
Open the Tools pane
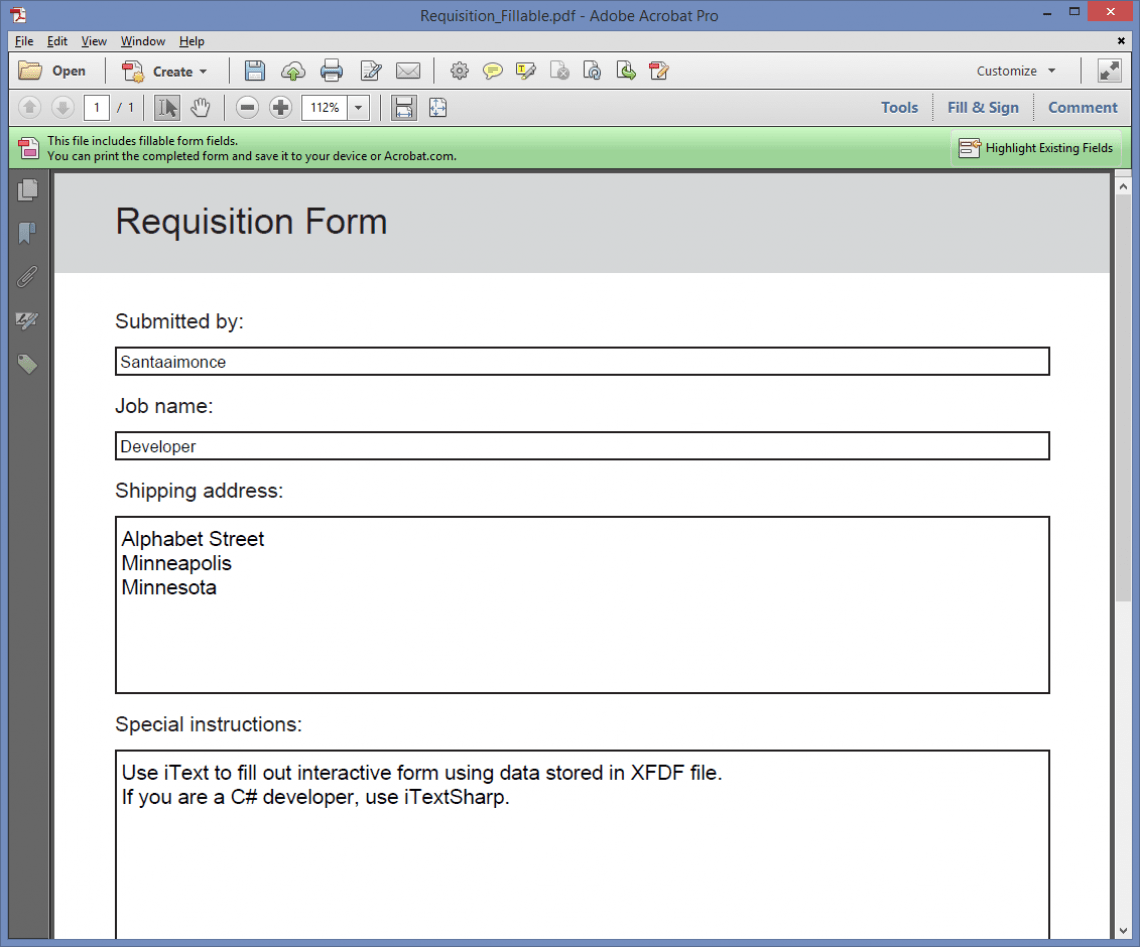point(899,107)
